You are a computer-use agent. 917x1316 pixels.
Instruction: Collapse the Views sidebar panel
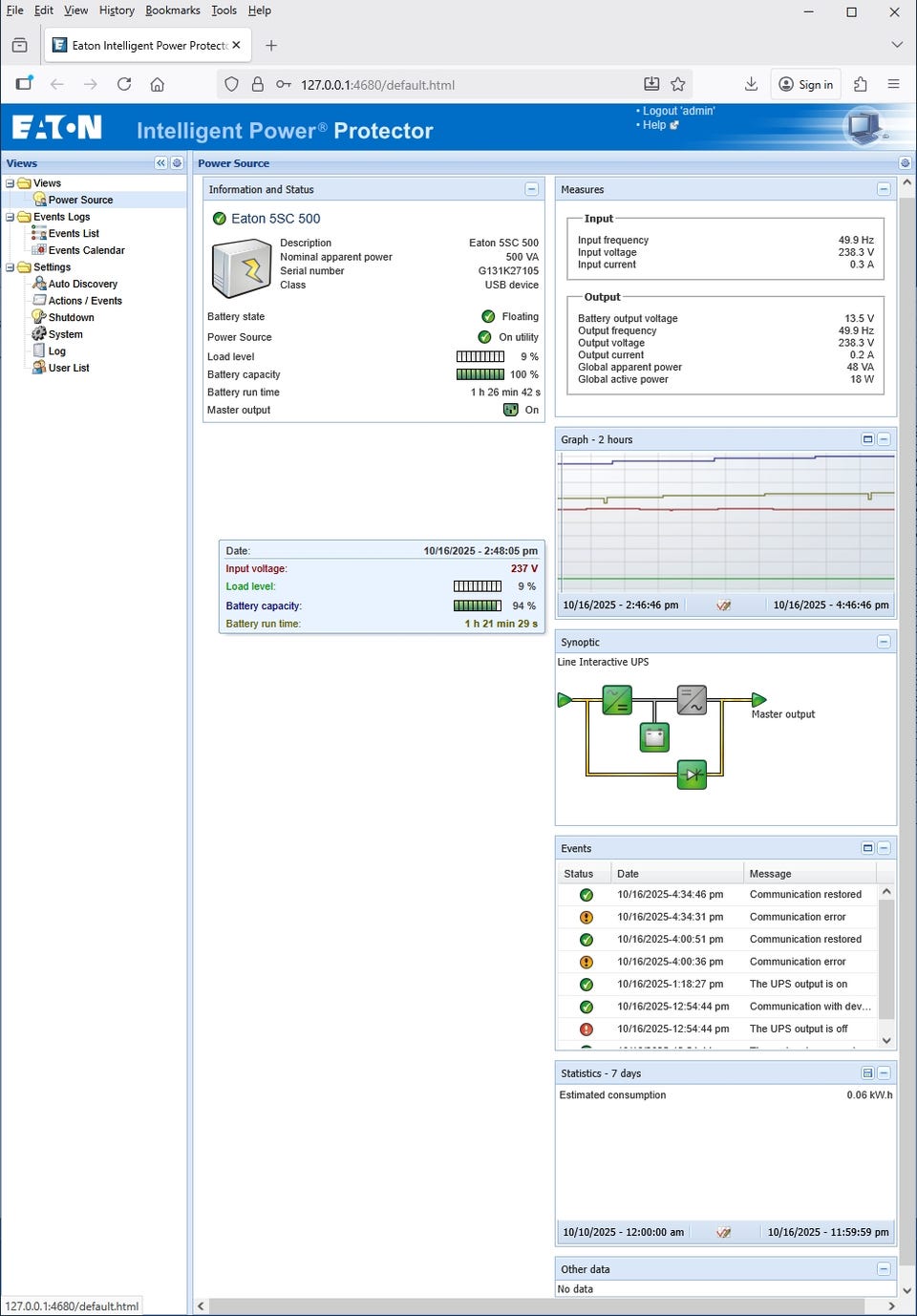(x=160, y=163)
